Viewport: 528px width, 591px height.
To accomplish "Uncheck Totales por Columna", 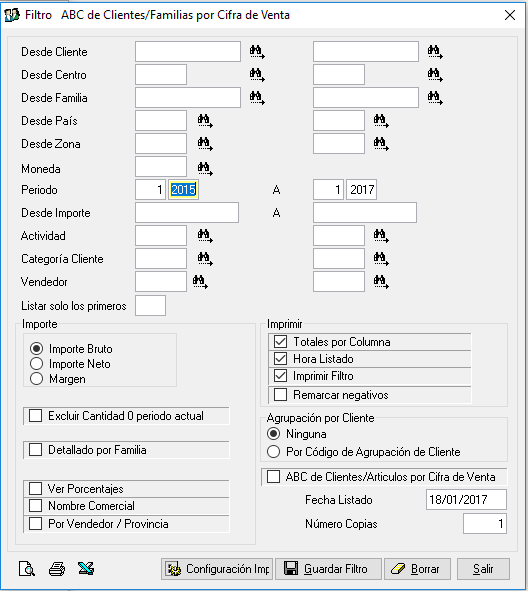I will [280, 341].
